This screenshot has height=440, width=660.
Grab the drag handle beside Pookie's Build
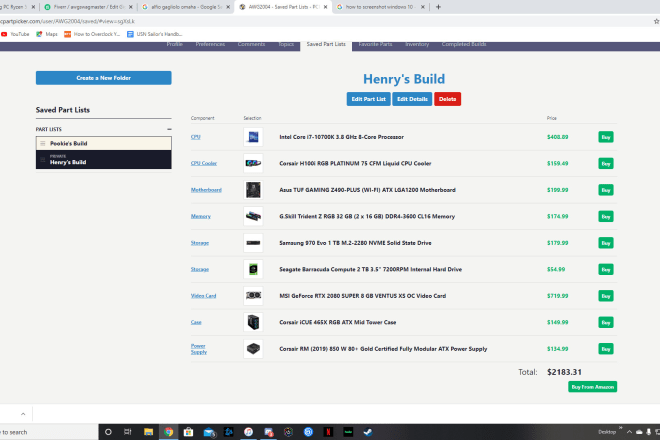pos(43,144)
